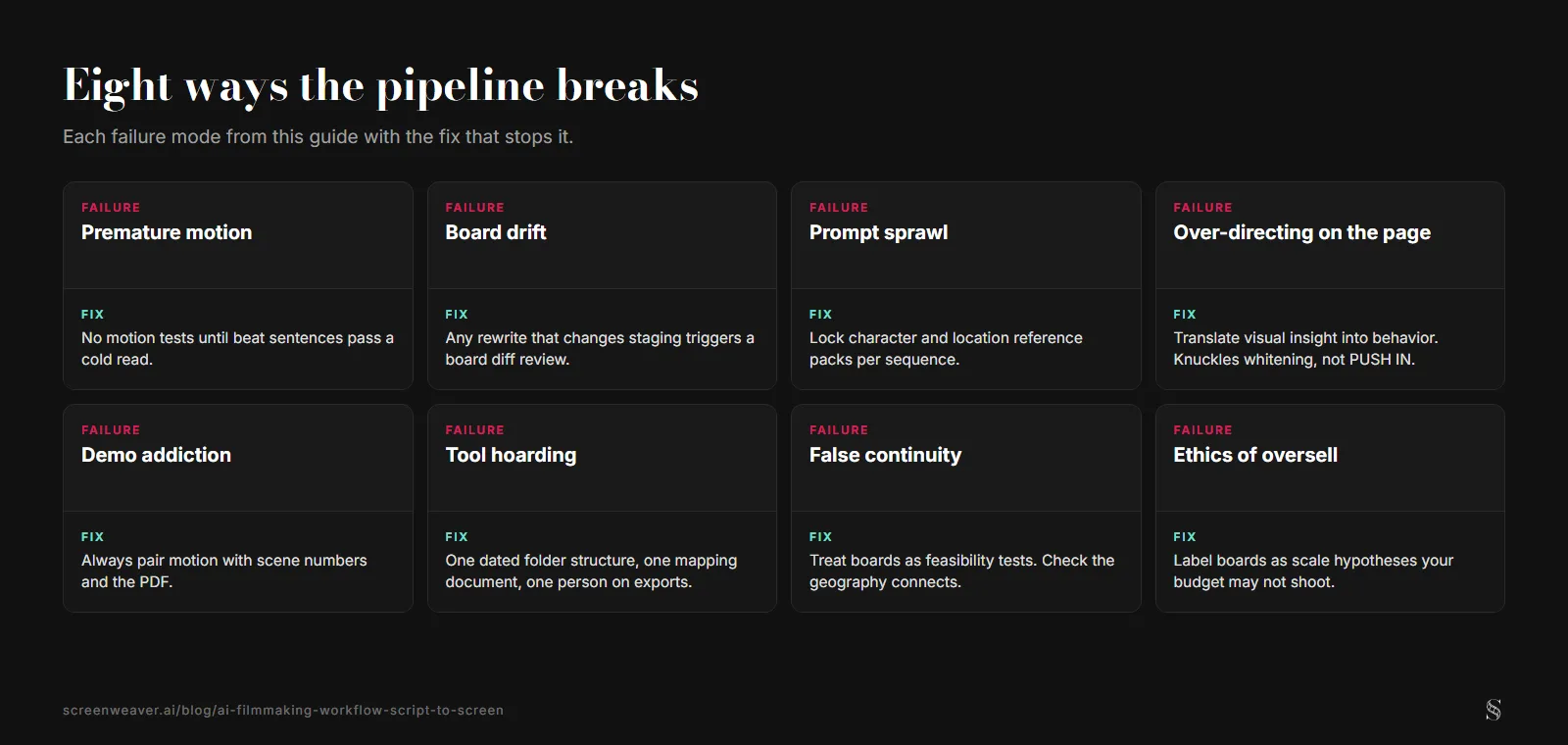Select the scale hypotheses fix text
This screenshot has height=745, width=1568.
(x=1313, y=571)
